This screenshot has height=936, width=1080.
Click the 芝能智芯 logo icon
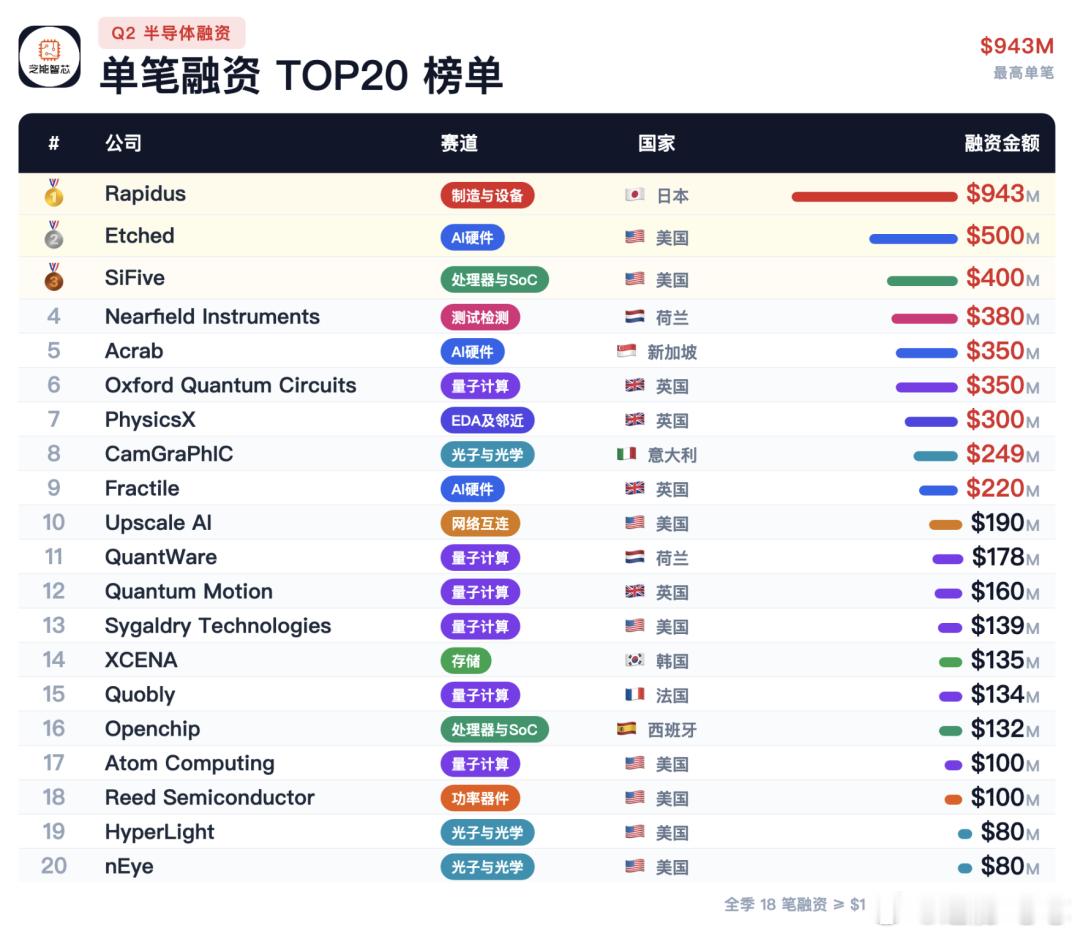coord(49,56)
